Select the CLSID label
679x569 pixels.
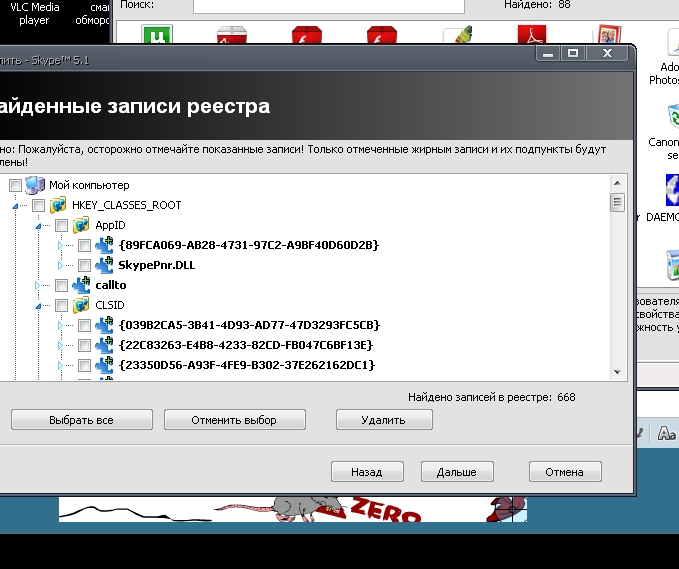pyautogui.click(x=110, y=305)
